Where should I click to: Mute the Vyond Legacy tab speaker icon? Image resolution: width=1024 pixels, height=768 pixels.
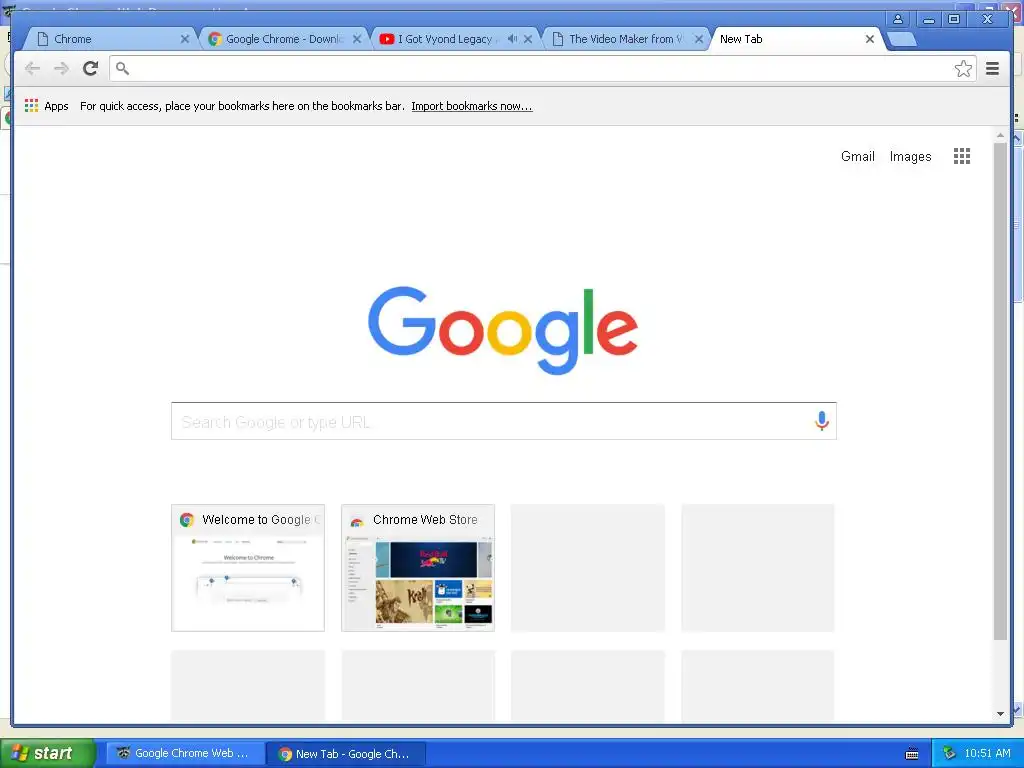(x=512, y=39)
